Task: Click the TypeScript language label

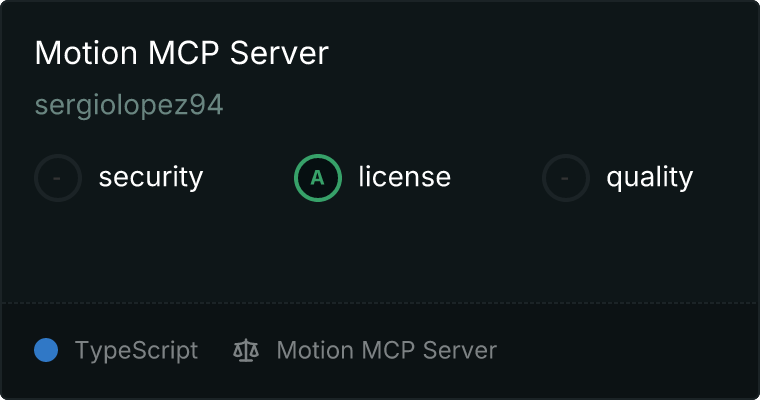Action: [x=137, y=351]
